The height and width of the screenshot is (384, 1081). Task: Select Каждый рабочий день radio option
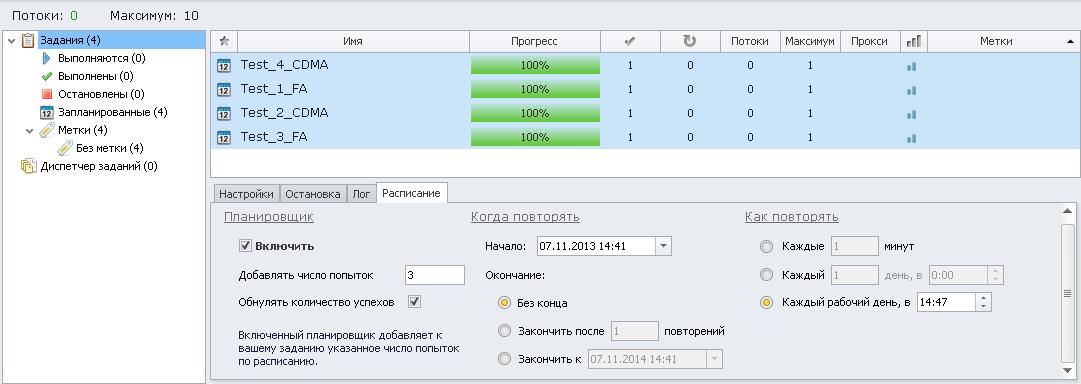[766, 302]
